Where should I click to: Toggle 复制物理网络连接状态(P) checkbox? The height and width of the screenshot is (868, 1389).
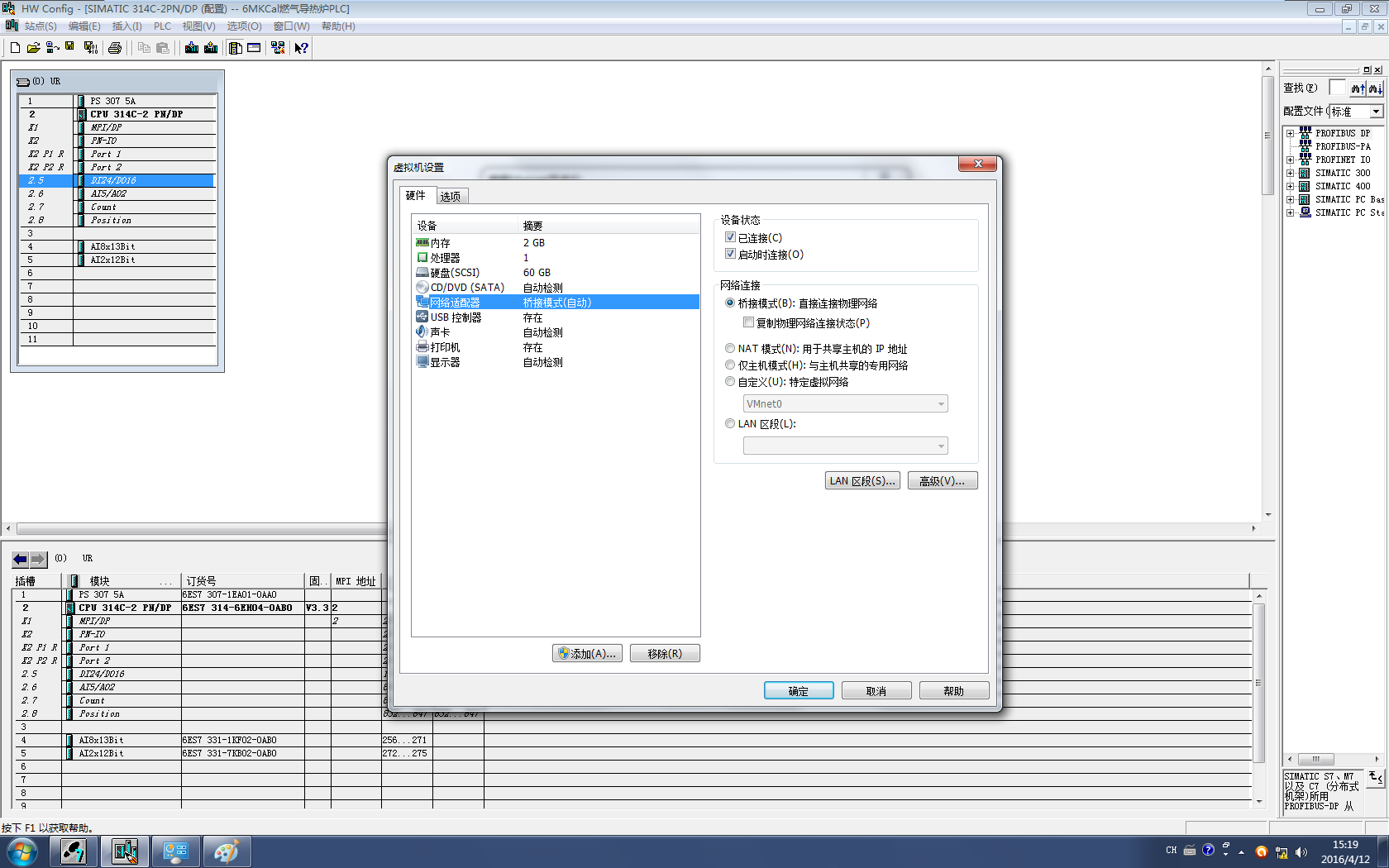[x=749, y=323]
